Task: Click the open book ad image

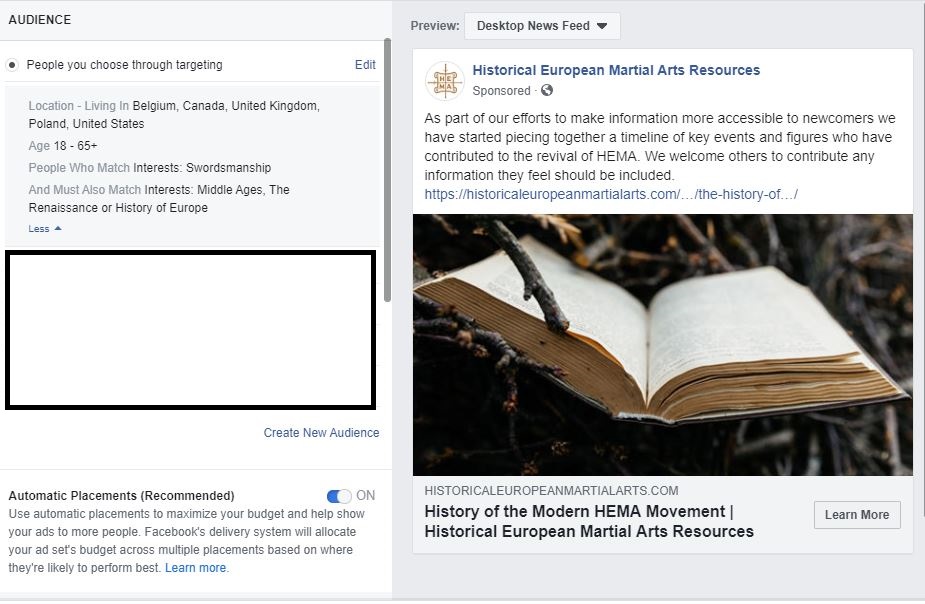Action: 662,345
